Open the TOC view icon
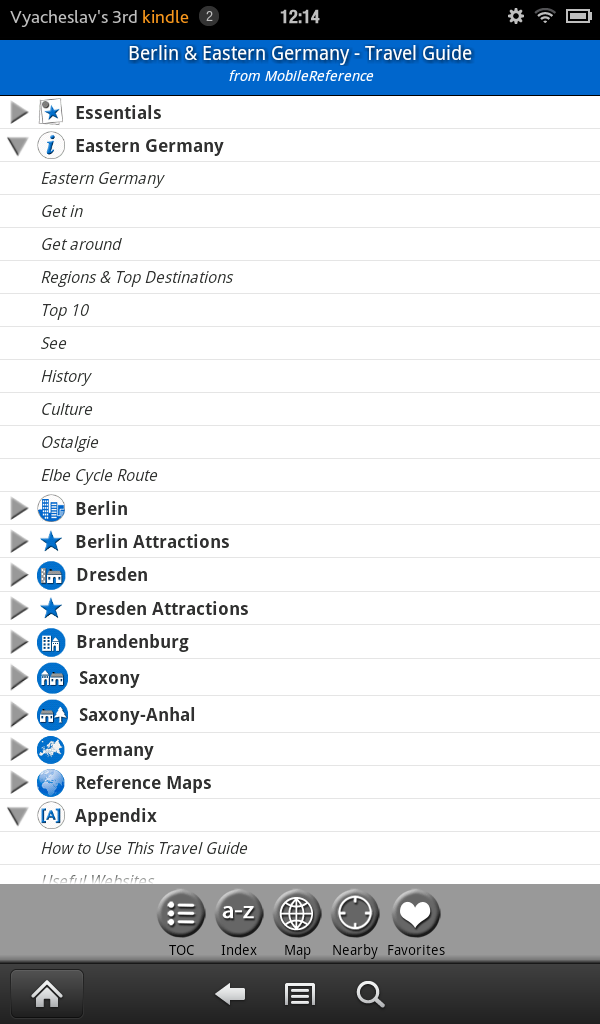600x1024 pixels. point(181,914)
